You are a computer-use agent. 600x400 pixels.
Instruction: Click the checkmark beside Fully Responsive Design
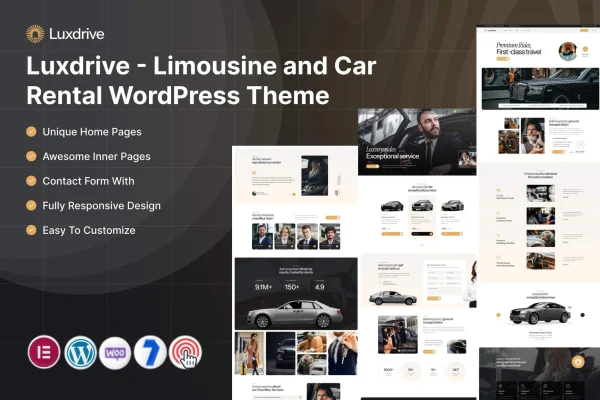coord(31,206)
